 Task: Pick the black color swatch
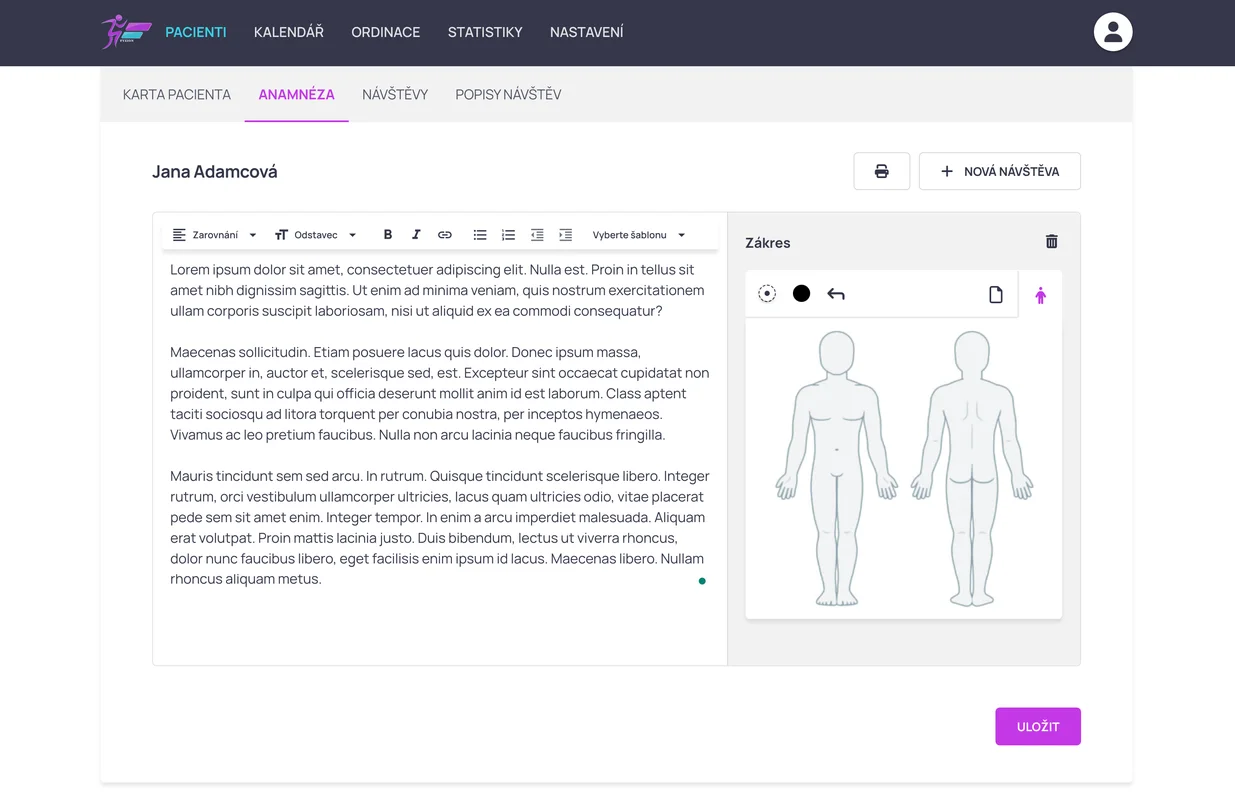801,294
